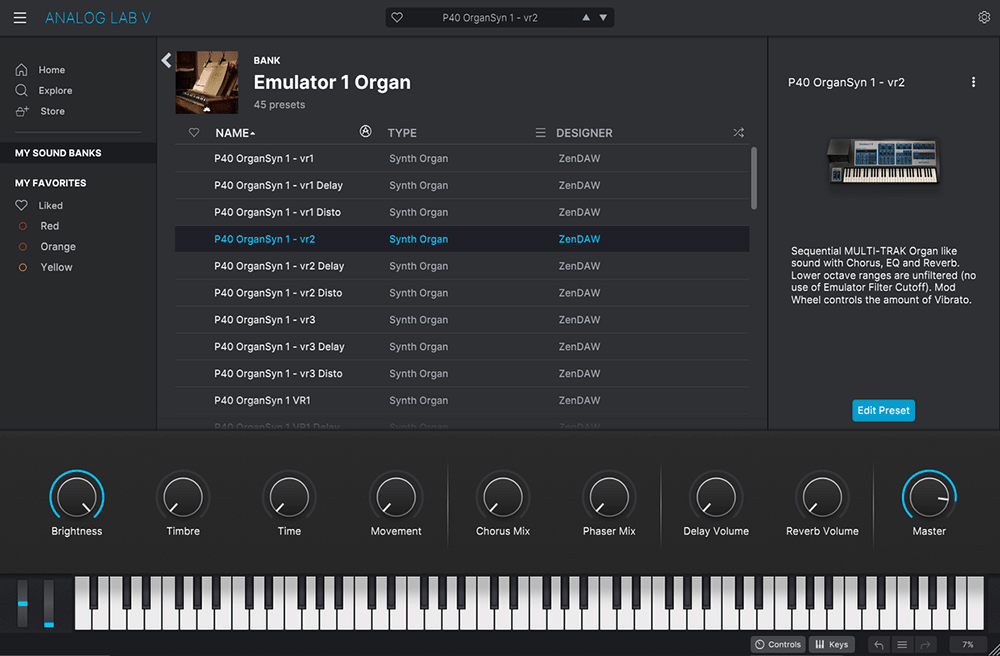Click the Emulator II instrument image
1000x656 pixels.
883,161
